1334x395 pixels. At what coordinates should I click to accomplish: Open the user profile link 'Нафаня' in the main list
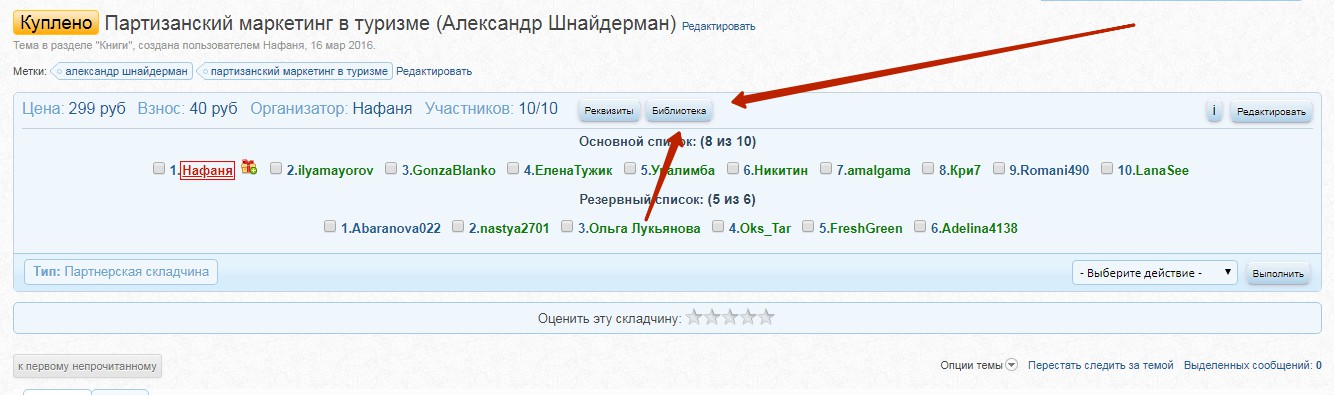pos(207,170)
